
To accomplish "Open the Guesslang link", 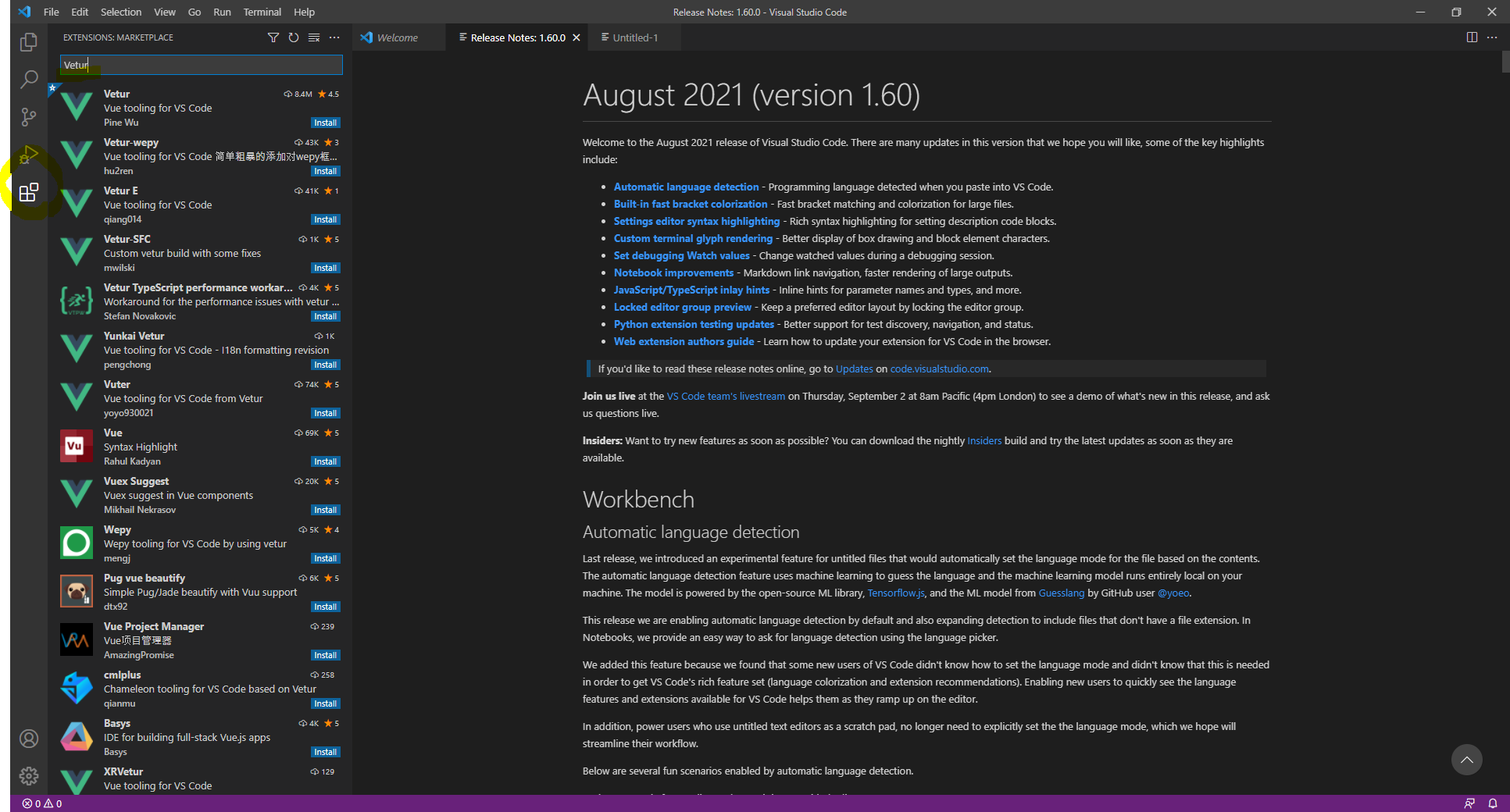I will [1061, 593].
